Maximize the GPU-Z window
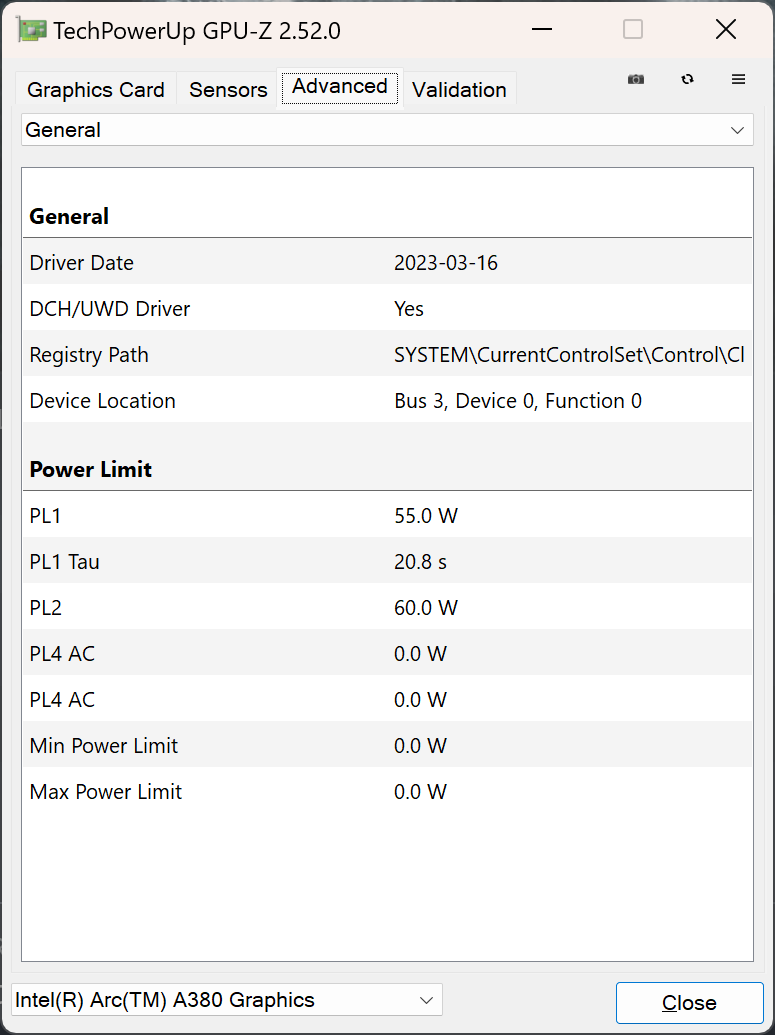Image resolution: width=775 pixels, height=1035 pixels. click(x=633, y=30)
